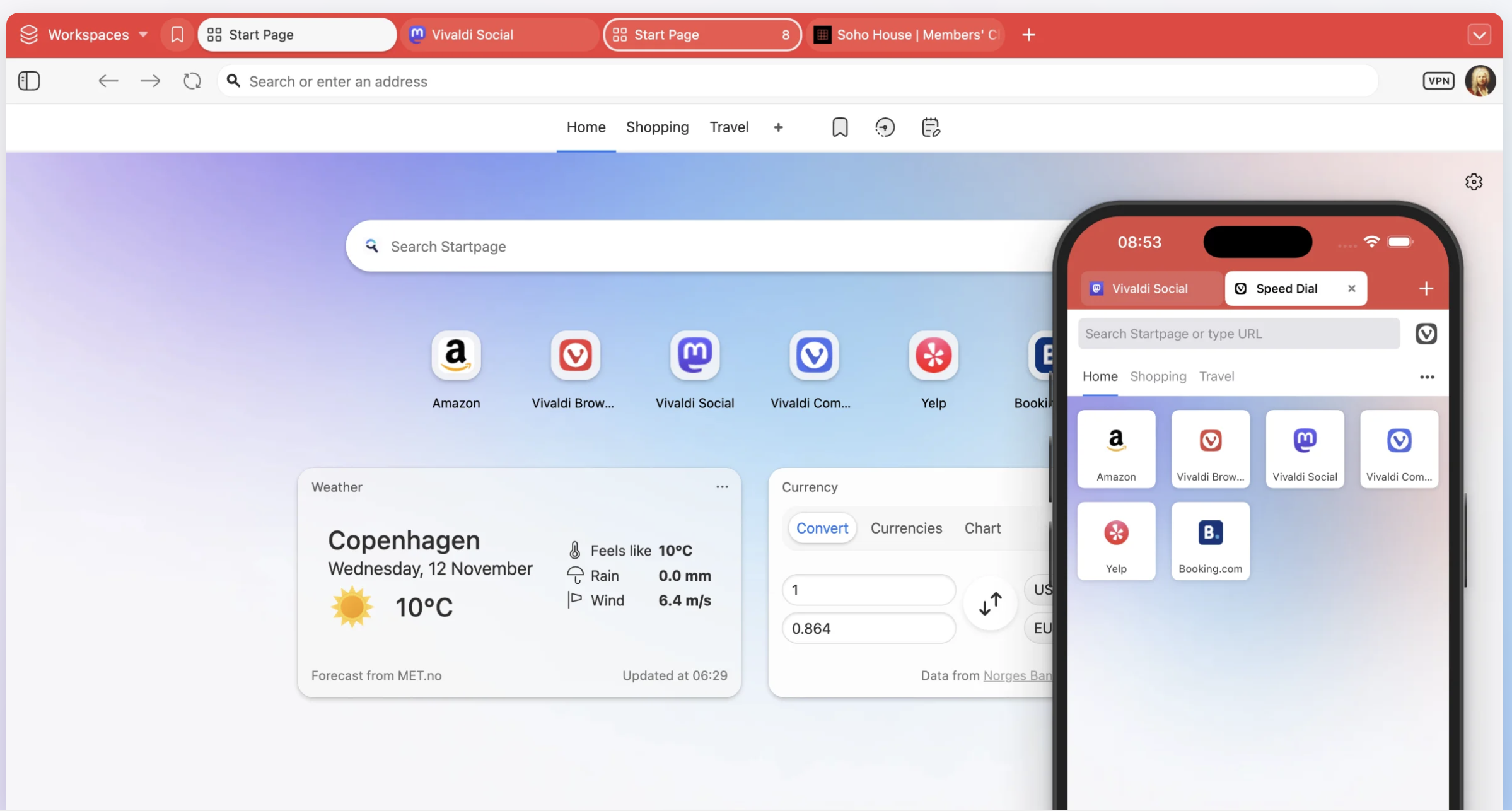Open History via the clock icon

885,127
